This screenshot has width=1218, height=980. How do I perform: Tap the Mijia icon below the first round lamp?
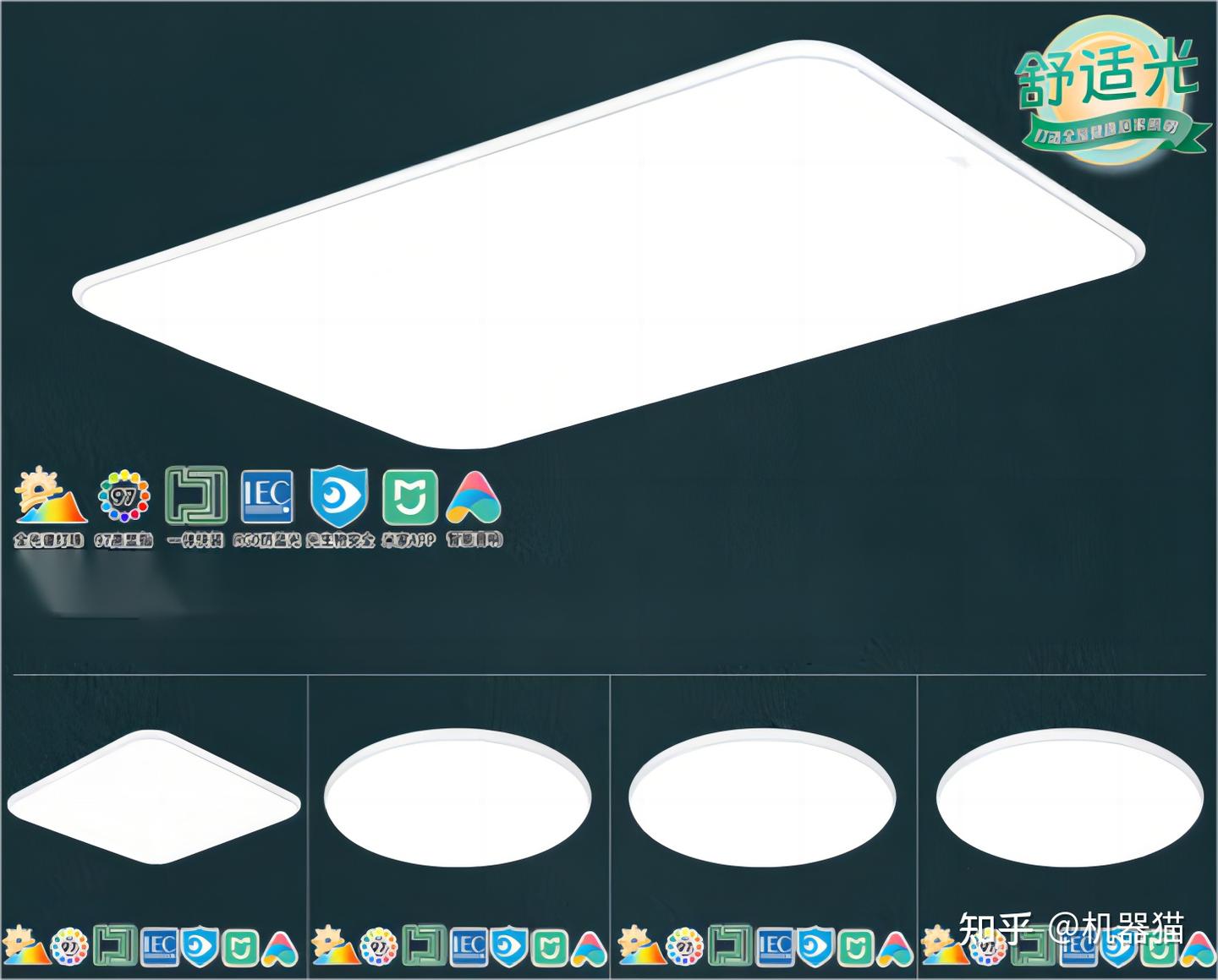[x=549, y=948]
